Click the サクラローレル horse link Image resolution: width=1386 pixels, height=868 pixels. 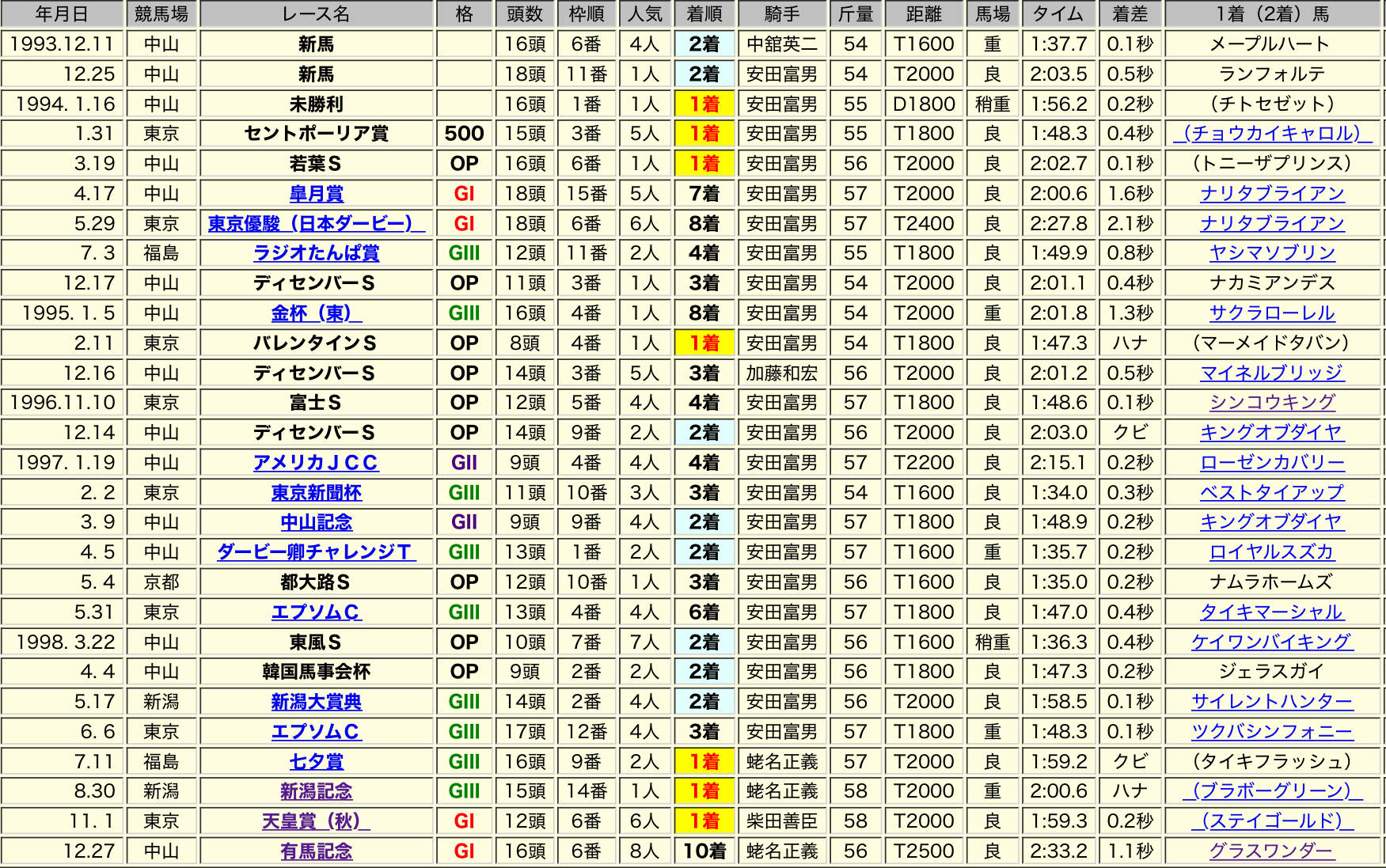1271,313
